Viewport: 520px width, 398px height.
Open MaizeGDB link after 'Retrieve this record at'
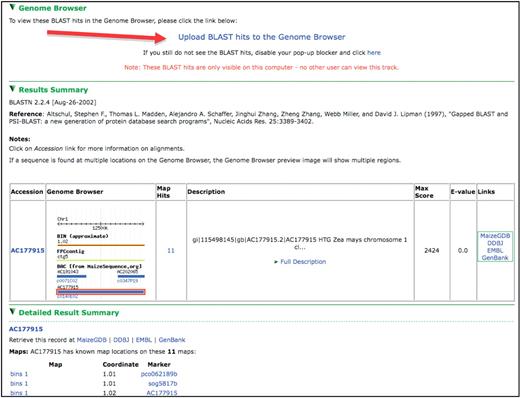tap(92, 340)
